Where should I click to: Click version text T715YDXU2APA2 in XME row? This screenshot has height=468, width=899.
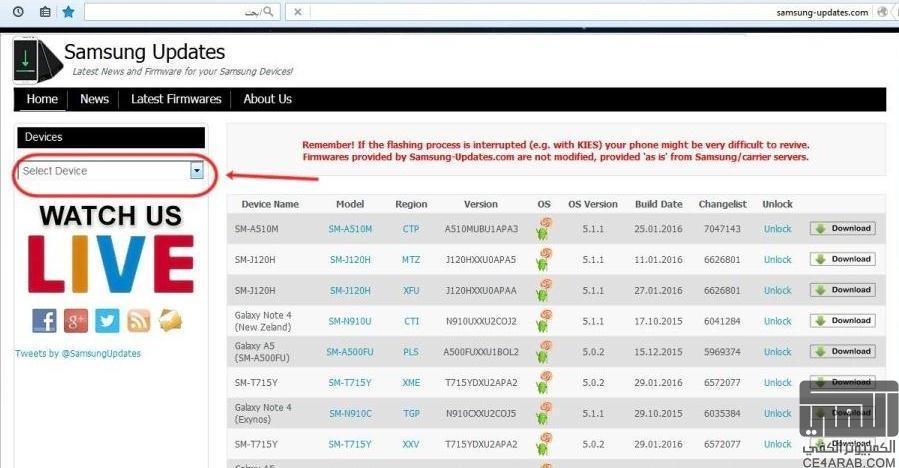[x=481, y=383]
